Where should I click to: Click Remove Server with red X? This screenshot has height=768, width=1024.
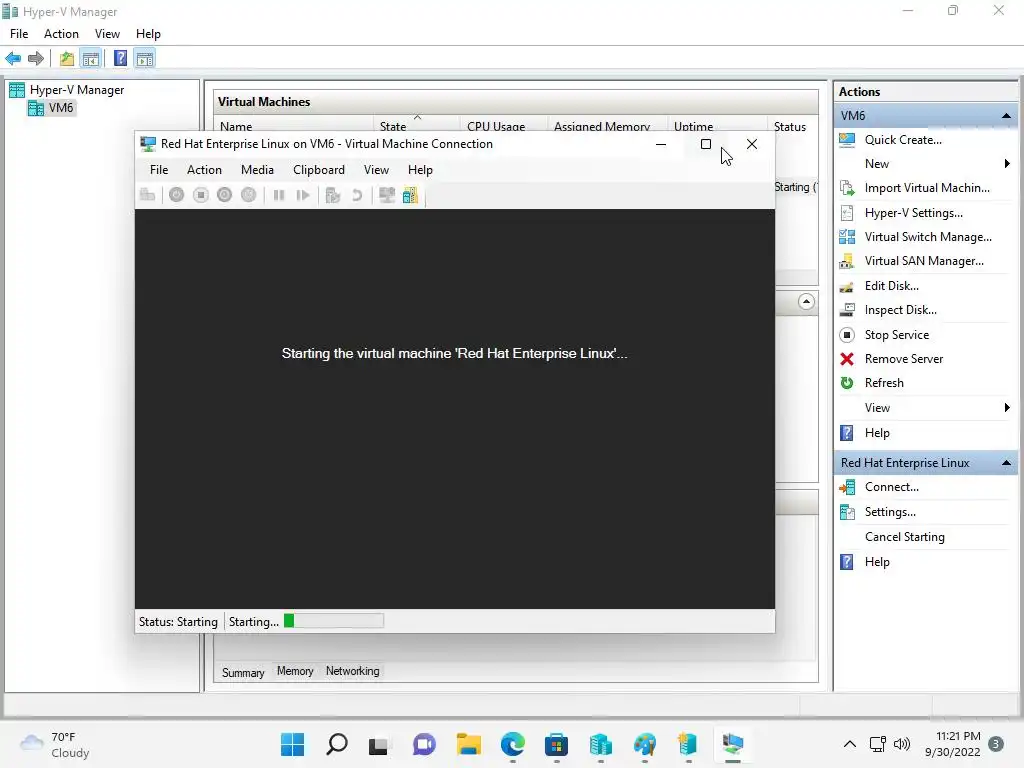[x=904, y=359]
